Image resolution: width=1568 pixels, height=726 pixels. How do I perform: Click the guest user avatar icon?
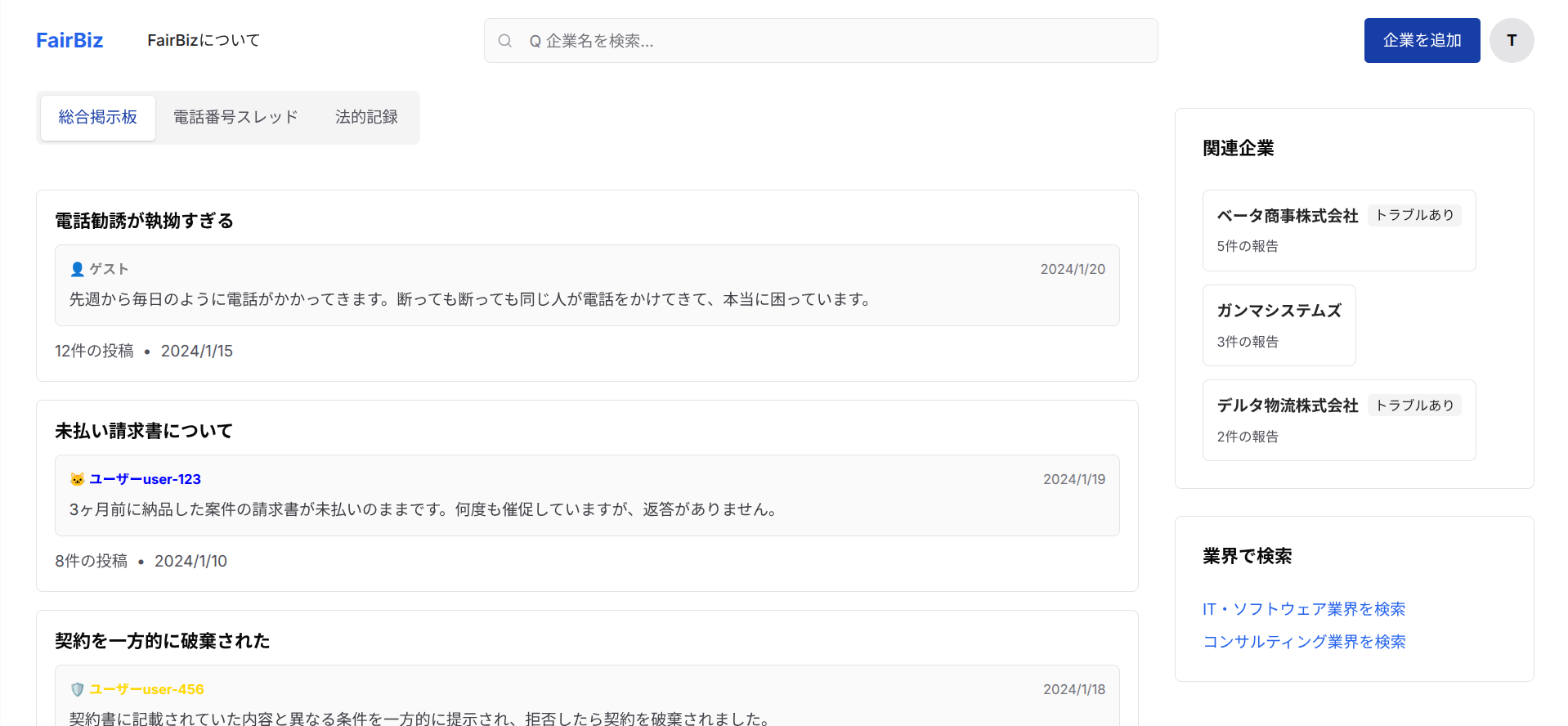[78, 269]
